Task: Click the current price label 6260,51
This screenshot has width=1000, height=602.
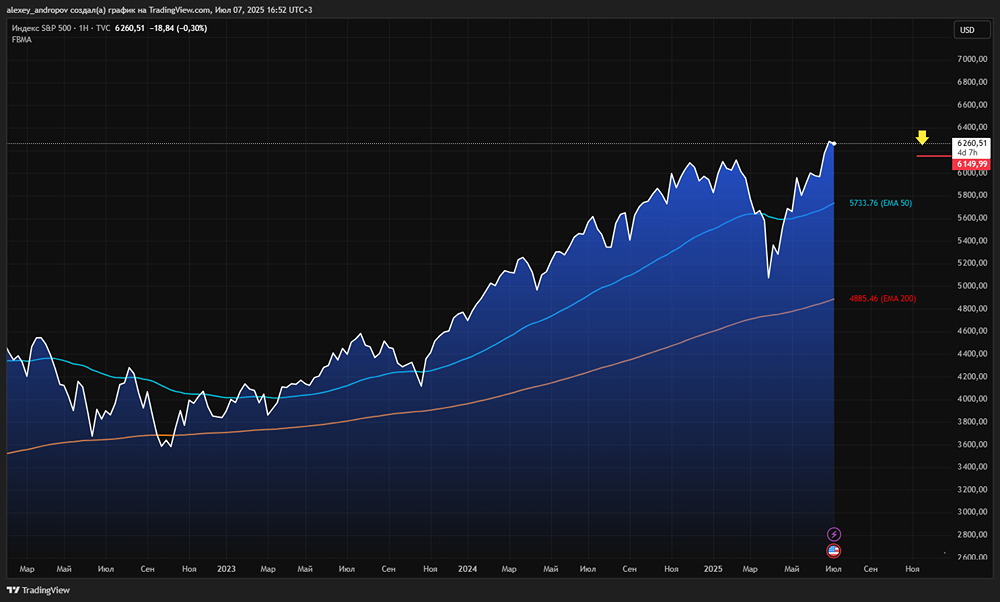Action: (x=971, y=143)
